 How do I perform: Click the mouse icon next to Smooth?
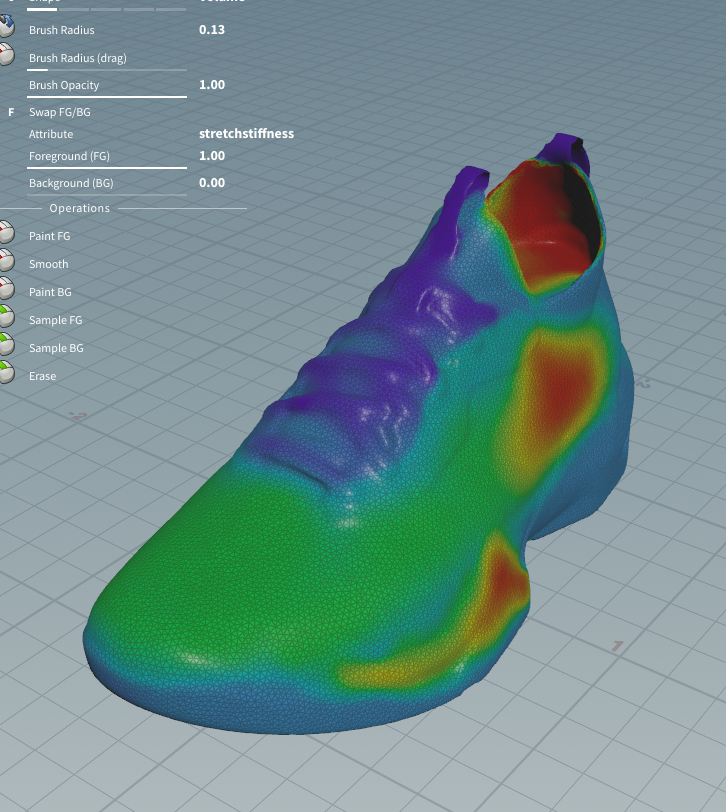point(7,260)
